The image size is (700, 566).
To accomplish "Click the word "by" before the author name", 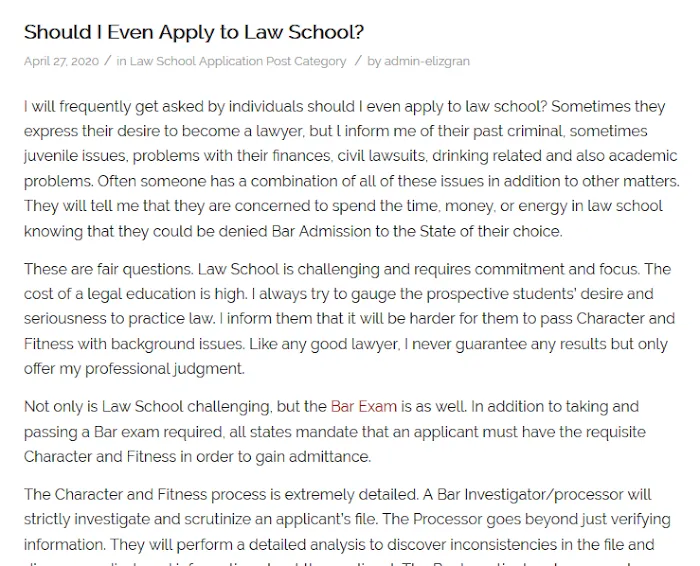I will coord(374,61).
